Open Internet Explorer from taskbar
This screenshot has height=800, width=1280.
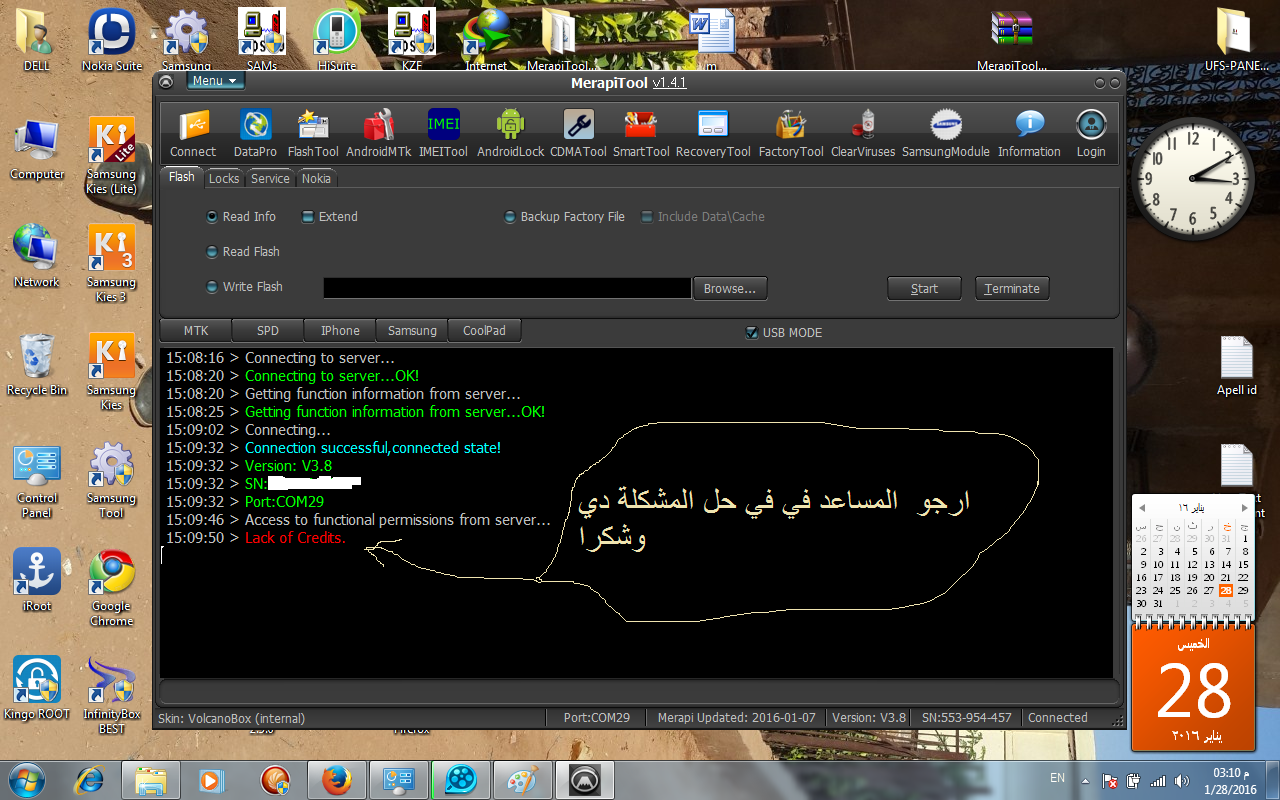(x=91, y=779)
